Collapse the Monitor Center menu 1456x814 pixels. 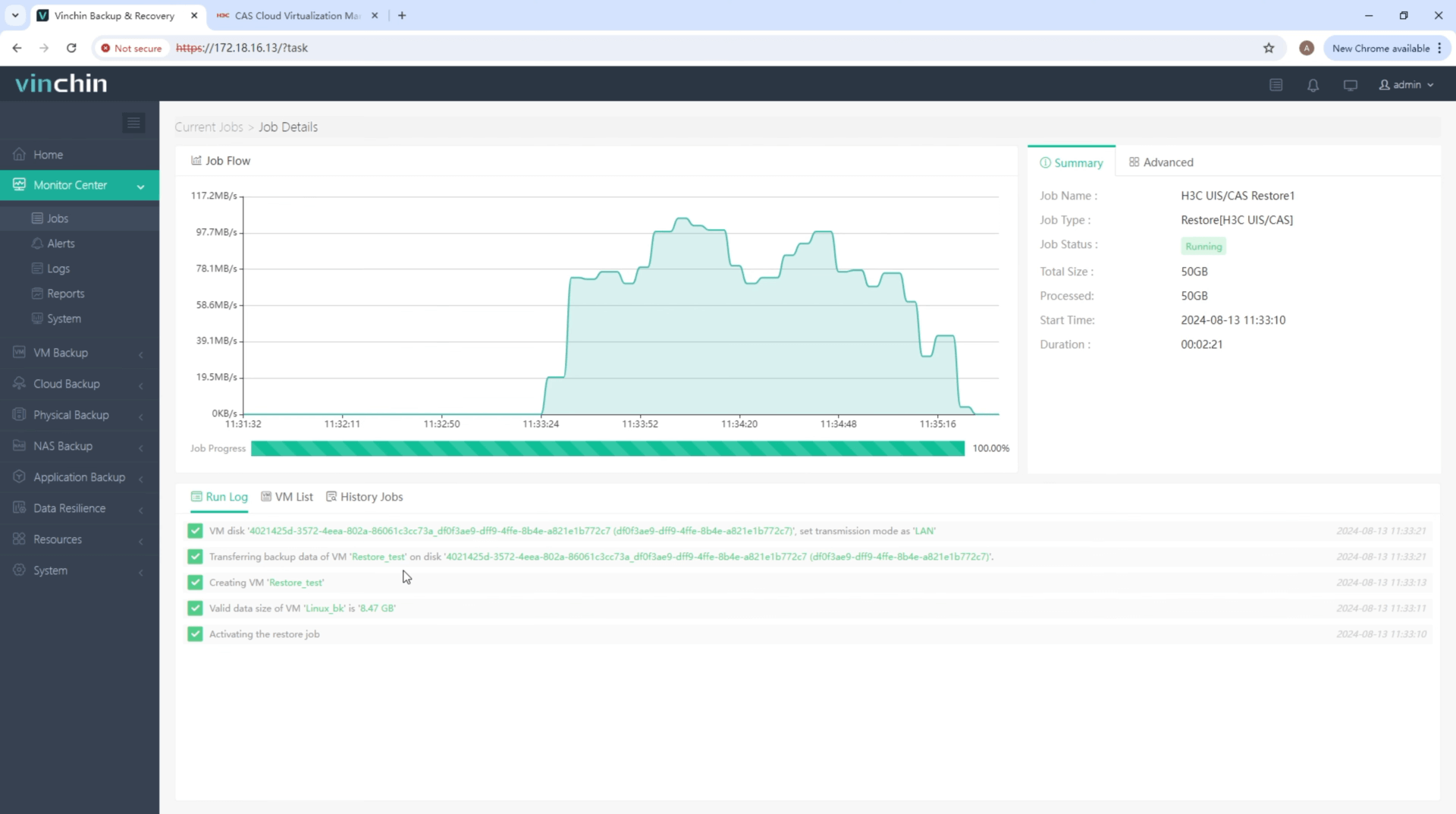(80, 185)
